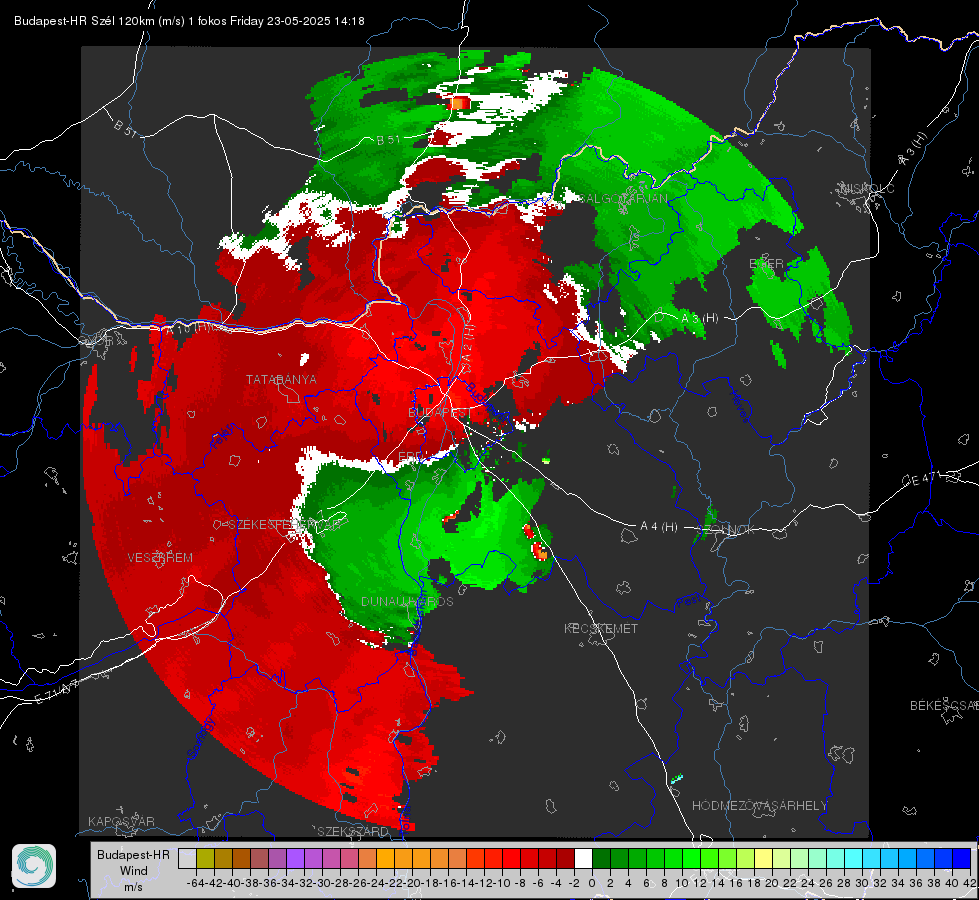
Task: Click the KECSKEMET city label
Action: tap(601, 628)
